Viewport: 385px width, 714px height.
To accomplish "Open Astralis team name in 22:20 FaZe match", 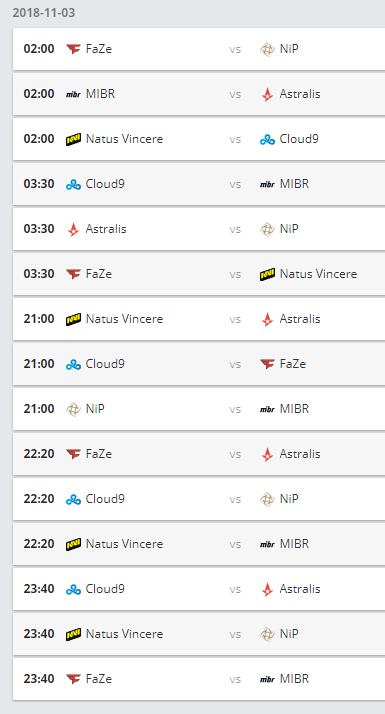I will coord(300,454).
